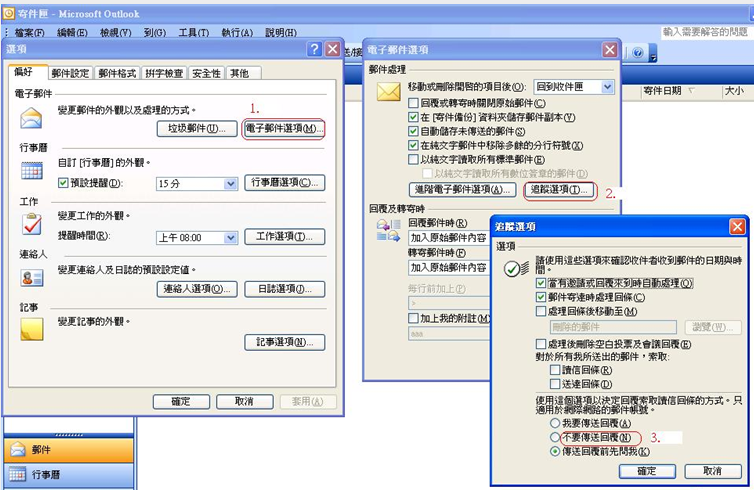Check the 讀信回條 option
The width and height of the screenshot is (754, 490).
coord(555,370)
